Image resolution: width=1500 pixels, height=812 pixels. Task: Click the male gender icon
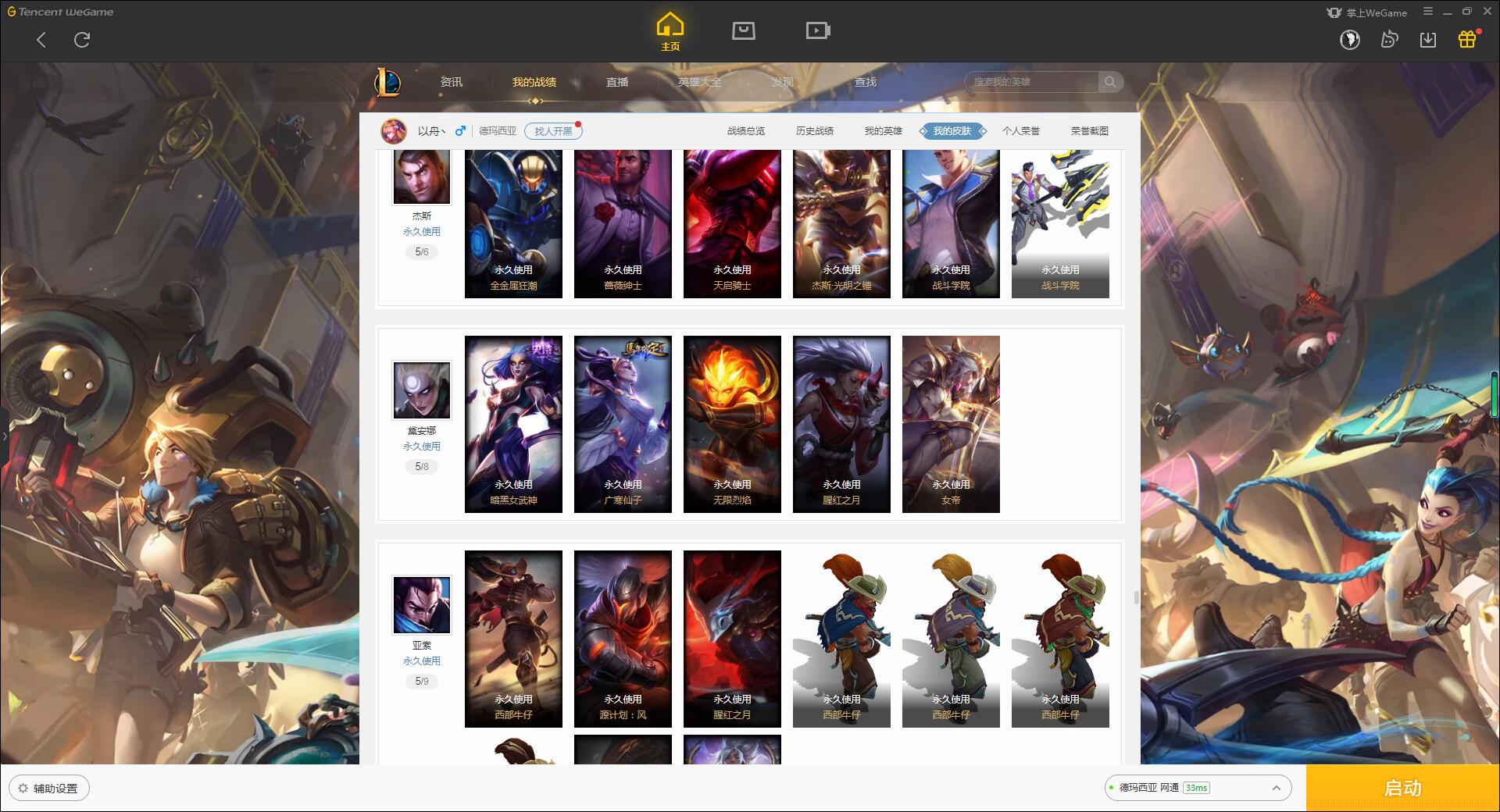(460, 131)
